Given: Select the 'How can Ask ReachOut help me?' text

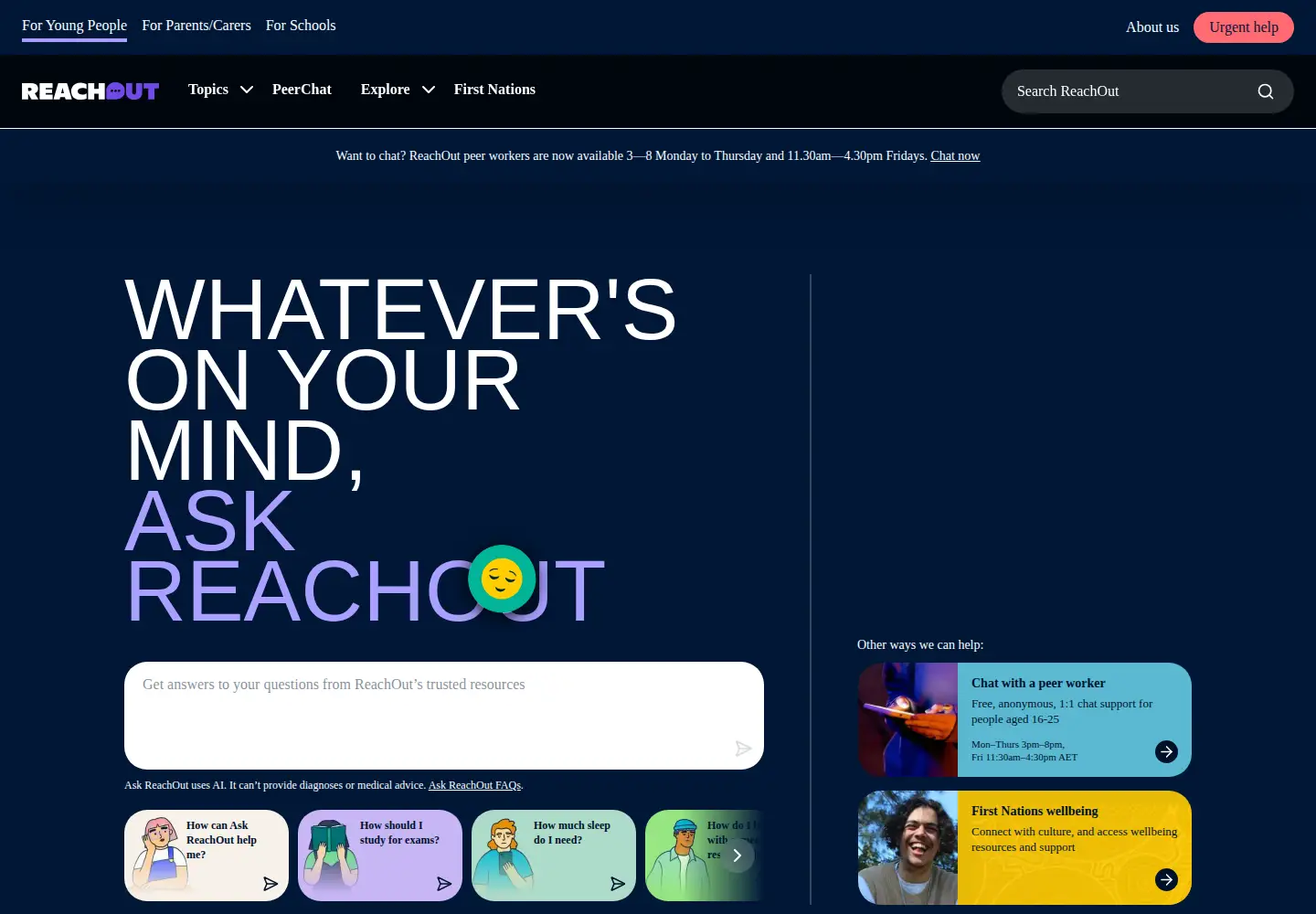Looking at the screenshot, I should (221, 840).
